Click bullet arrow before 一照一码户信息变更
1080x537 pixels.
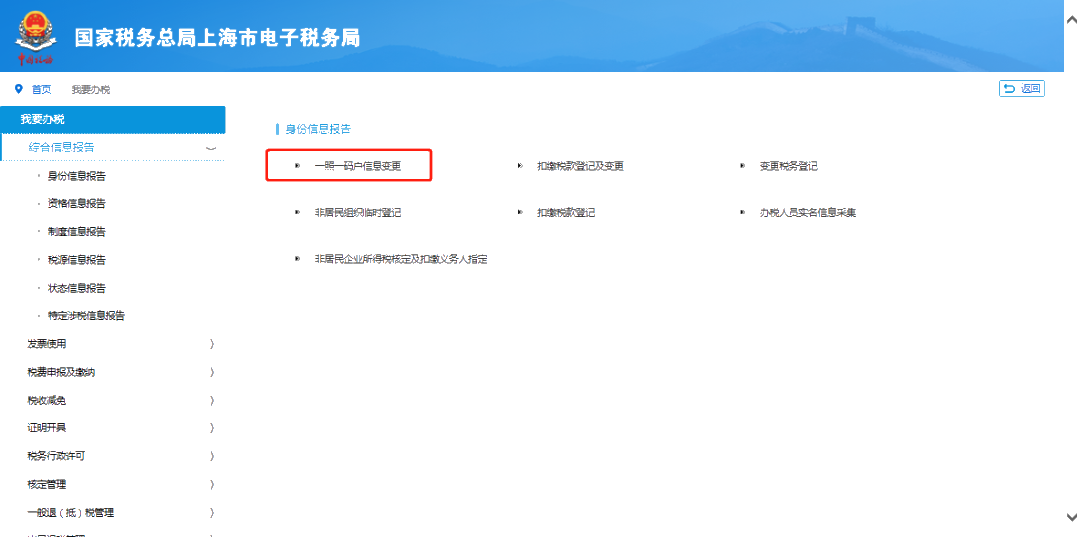298,166
